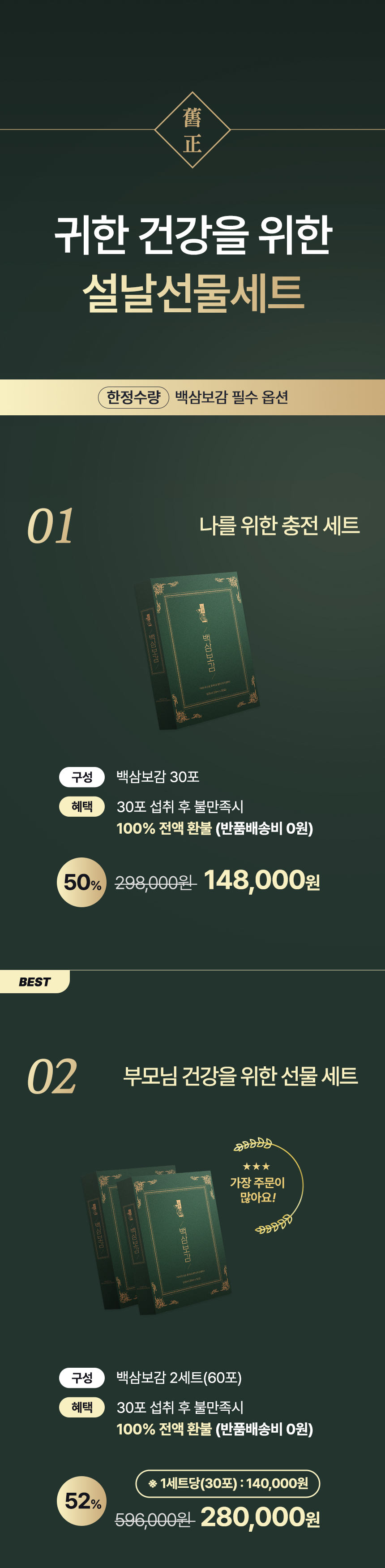The height and width of the screenshot is (1568, 385).
Task: Click the second set's 구성 label
Action: tap(82, 1378)
